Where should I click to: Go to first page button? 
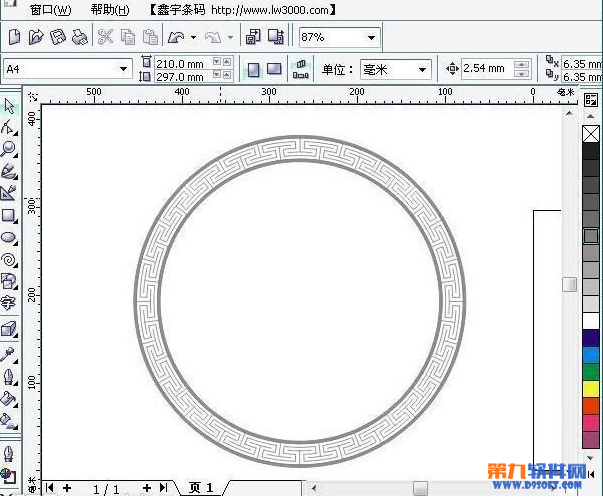(50, 488)
